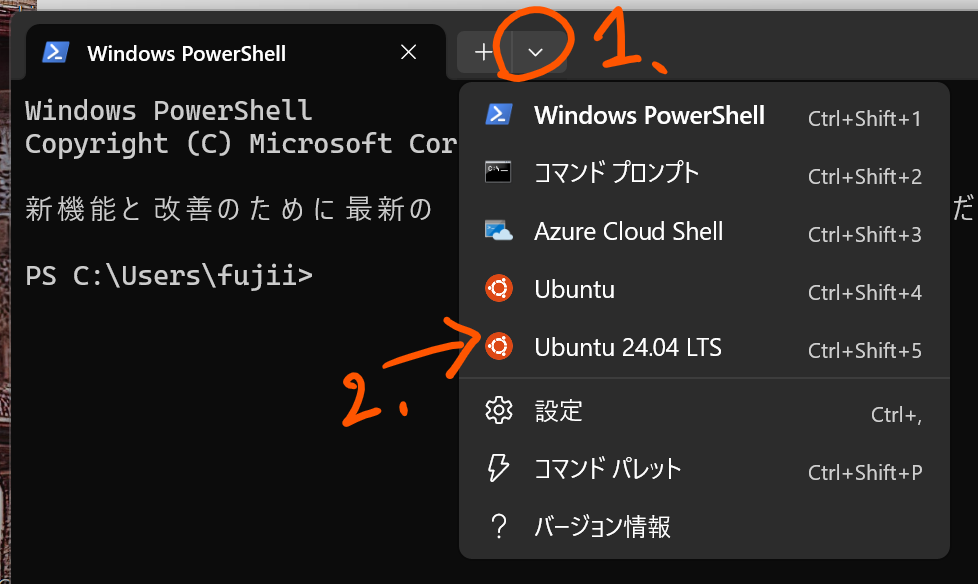The image size is (978, 584).
Task: Open the new tab dropdown chevron
Action: (537, 52)
